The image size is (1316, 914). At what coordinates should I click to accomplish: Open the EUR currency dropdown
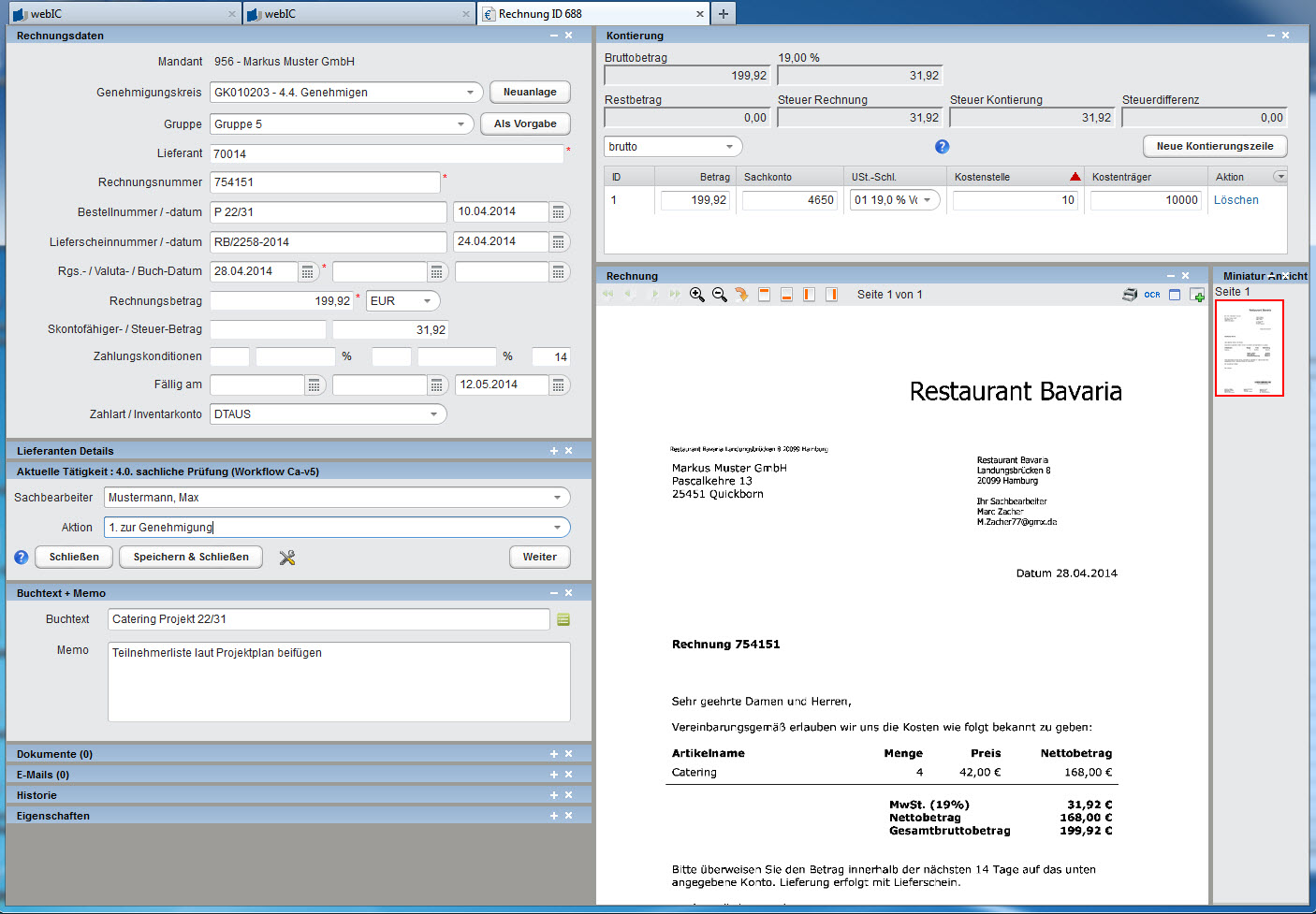[x=427, y=301]
